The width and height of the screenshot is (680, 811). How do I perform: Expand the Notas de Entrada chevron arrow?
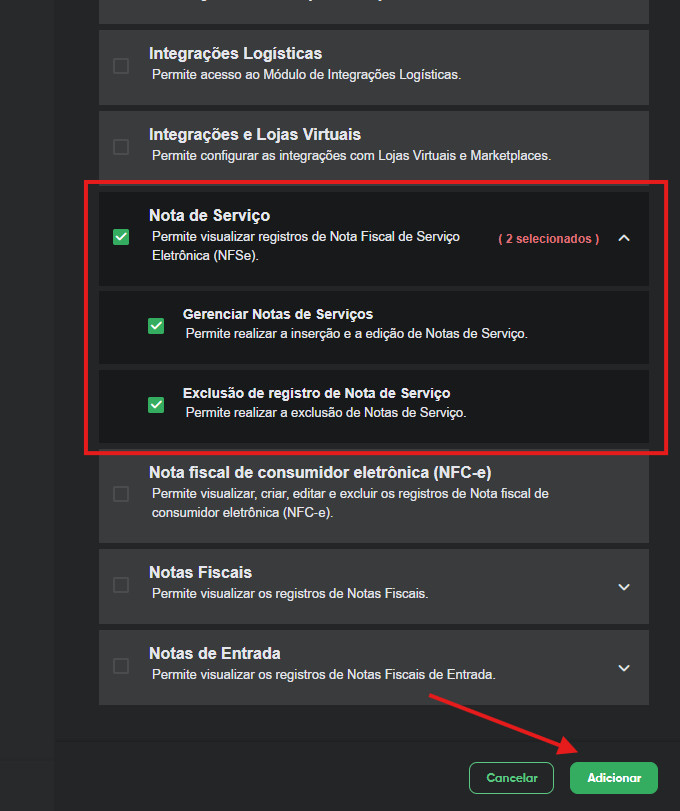624,668
